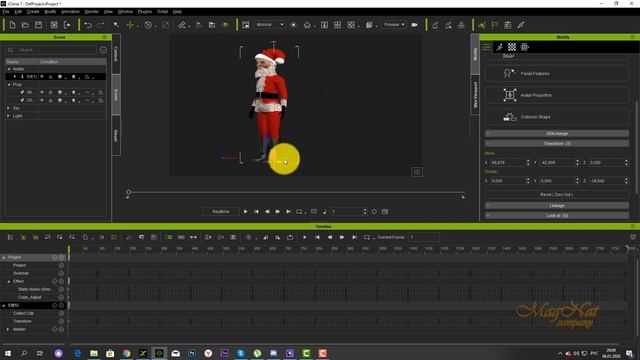Click the New Project icon in toolbar

coord(12,25)
